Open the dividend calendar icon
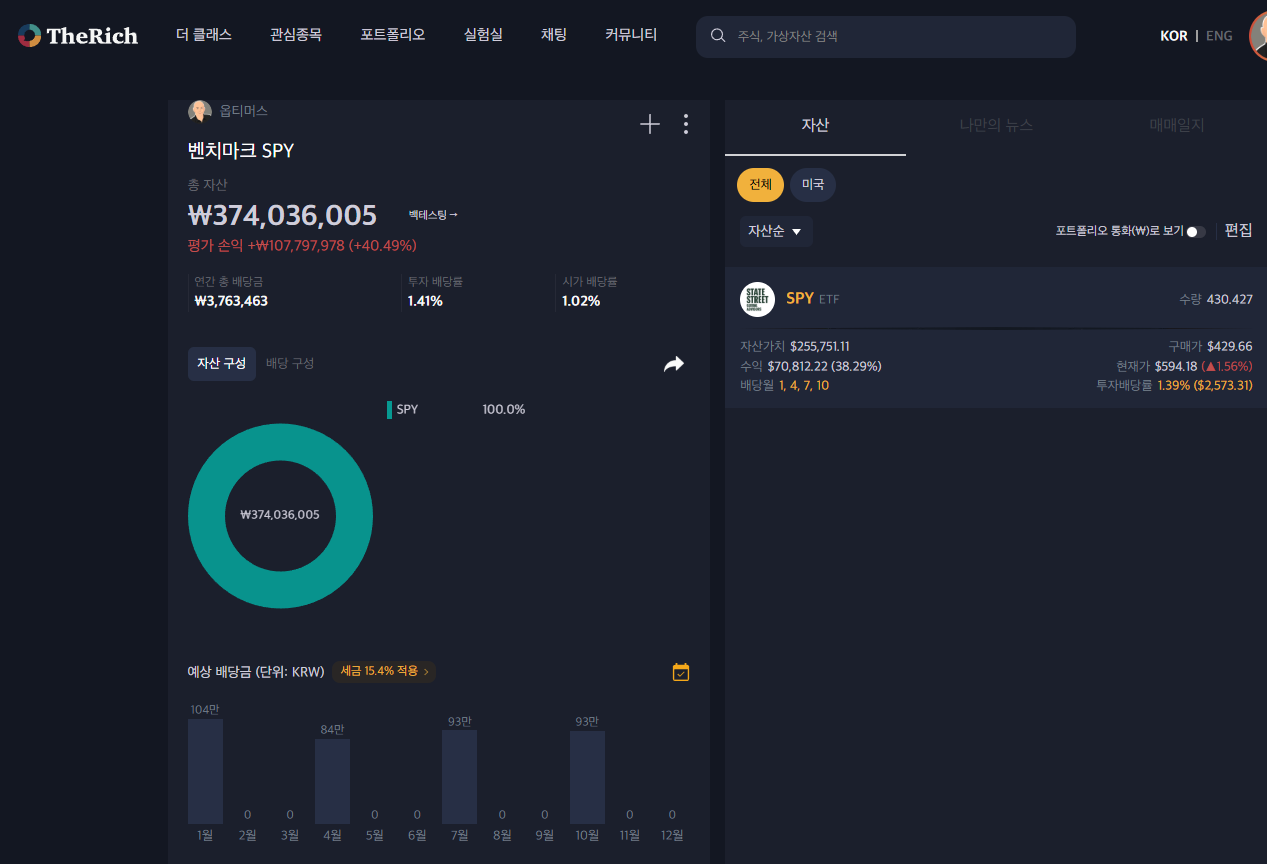1267x864 pixels. (x=681, y=672)
